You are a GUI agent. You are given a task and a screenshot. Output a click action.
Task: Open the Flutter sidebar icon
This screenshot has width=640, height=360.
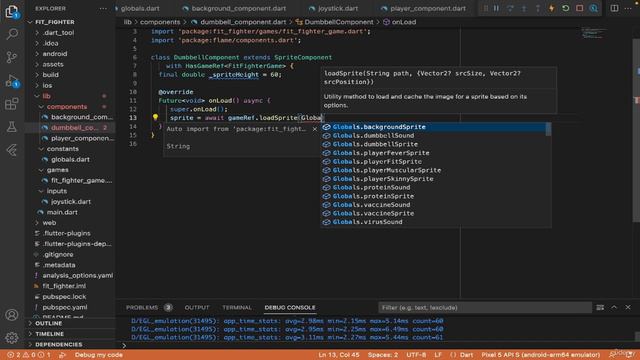point(12,150)
